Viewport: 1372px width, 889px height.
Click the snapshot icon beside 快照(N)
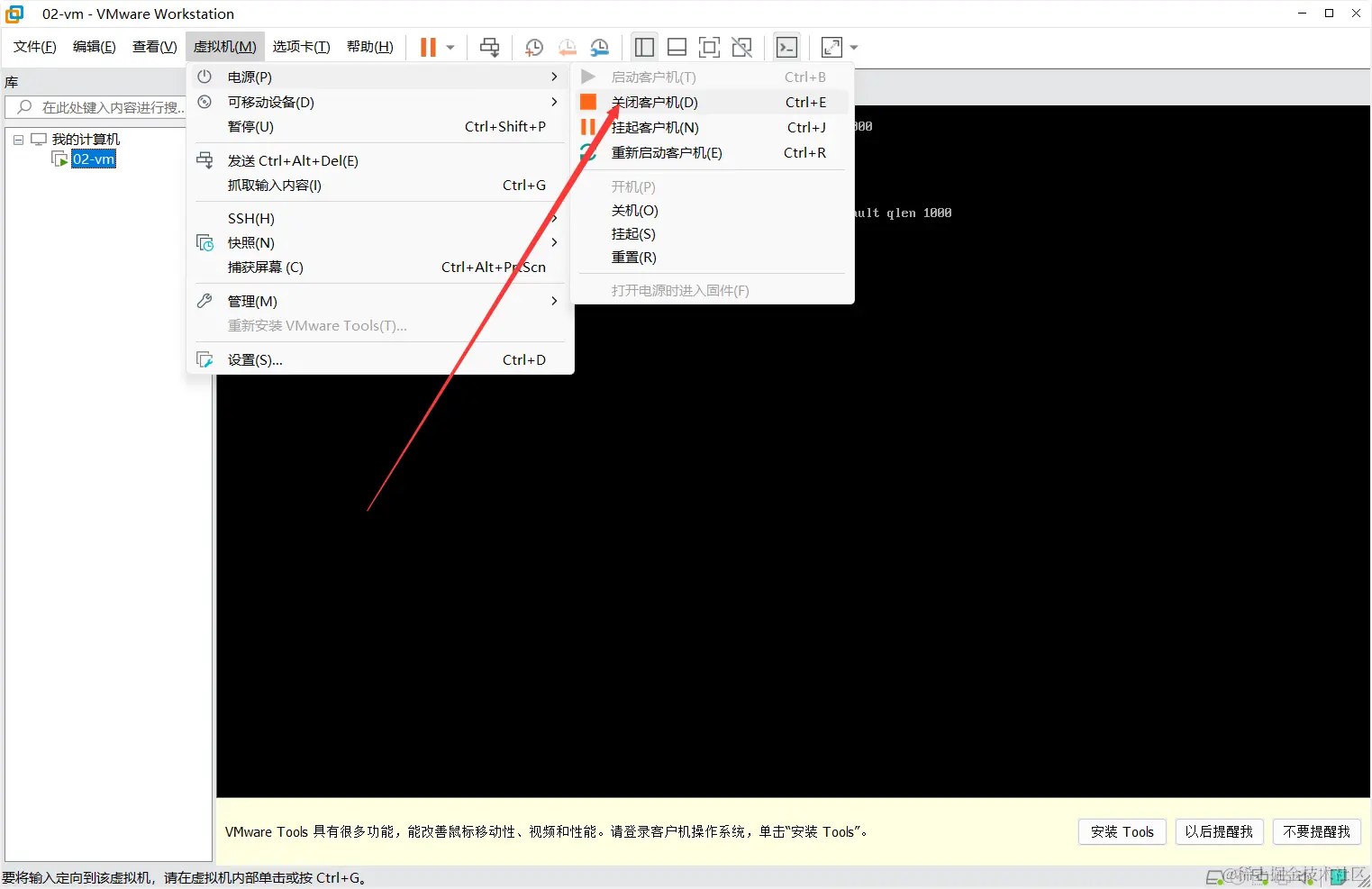point(204,242)
